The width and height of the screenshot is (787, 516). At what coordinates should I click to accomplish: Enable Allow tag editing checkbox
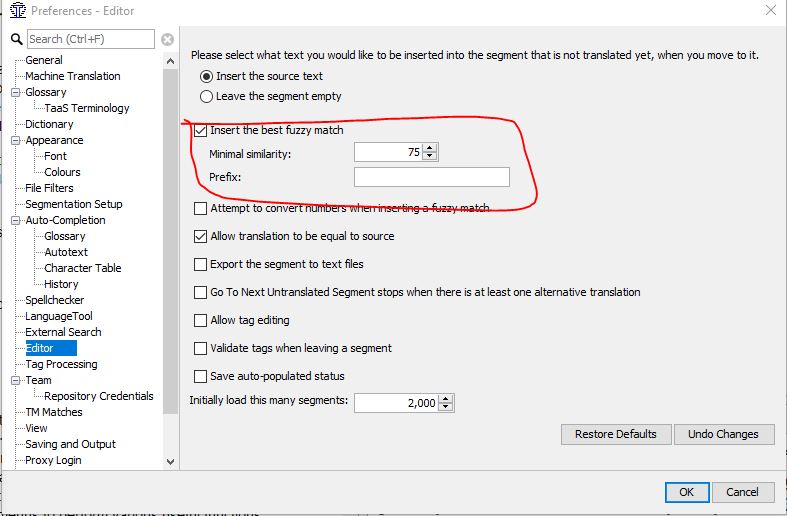[x=200, y=320]
